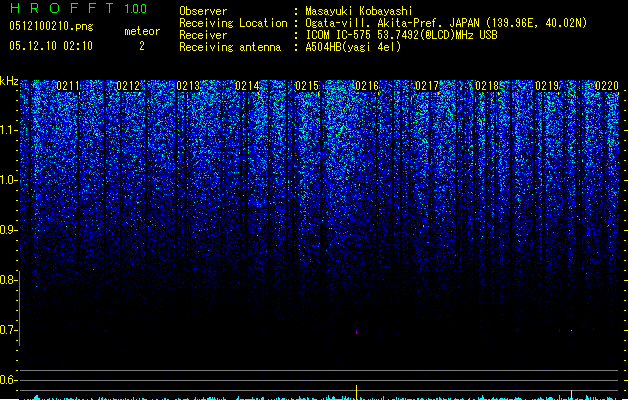Click the 0218 time marker

487,86
